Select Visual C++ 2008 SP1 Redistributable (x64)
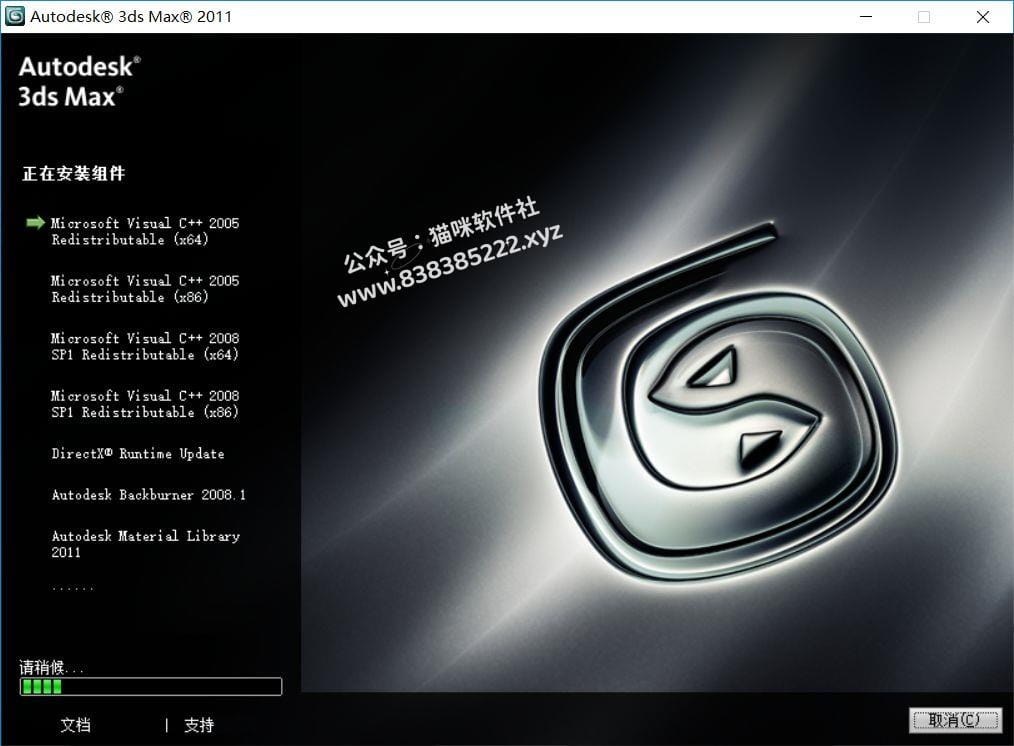Screen dimensions: 1014x746 (145, 346)
